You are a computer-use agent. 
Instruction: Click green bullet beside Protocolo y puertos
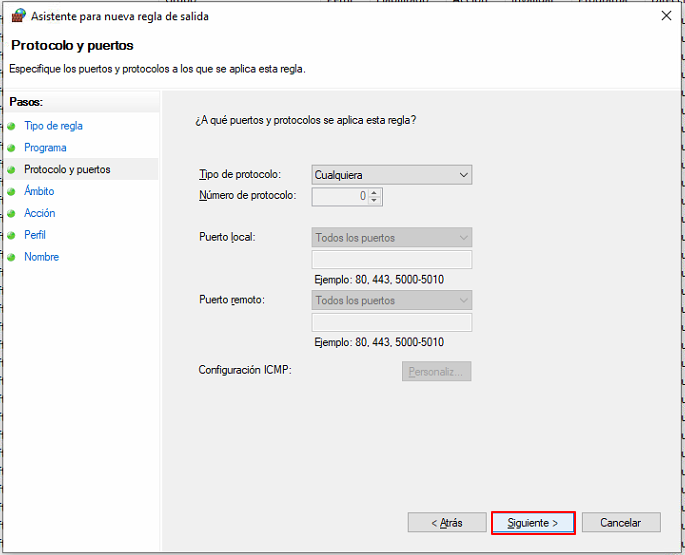tap(11, 170)
